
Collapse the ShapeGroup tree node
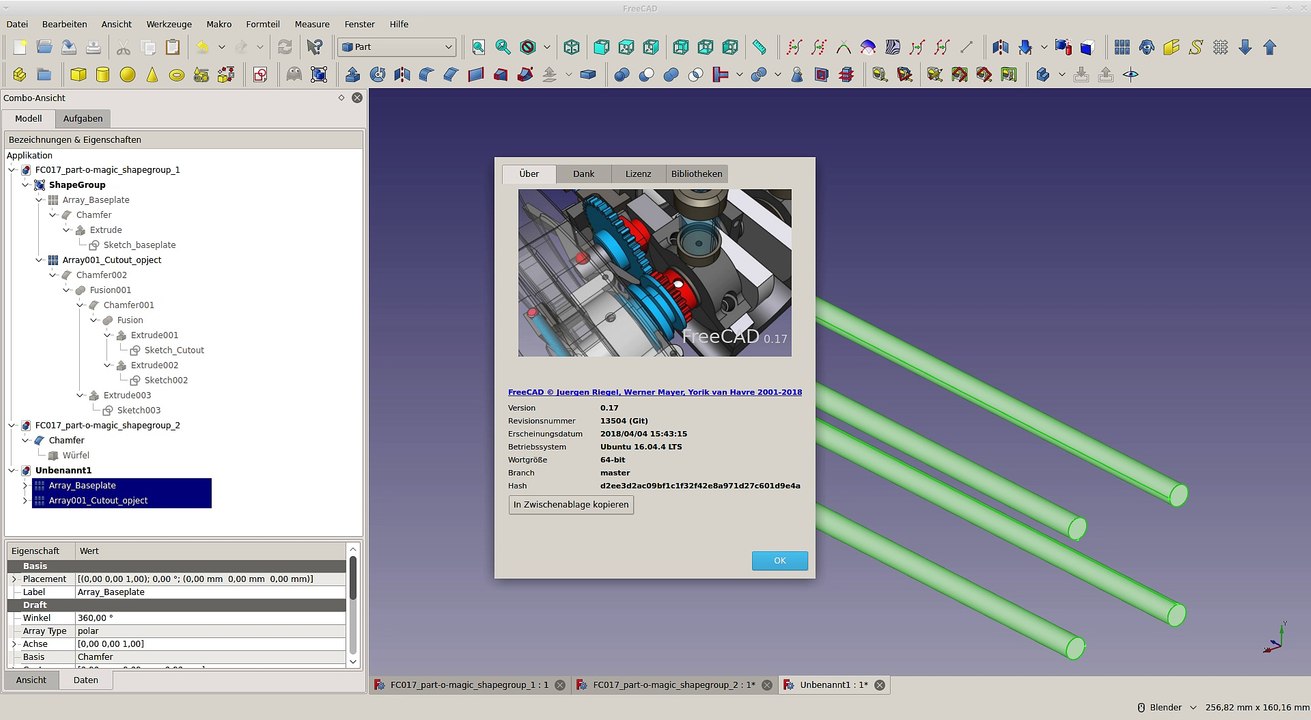pyautogui.click(x=25, y=185)
